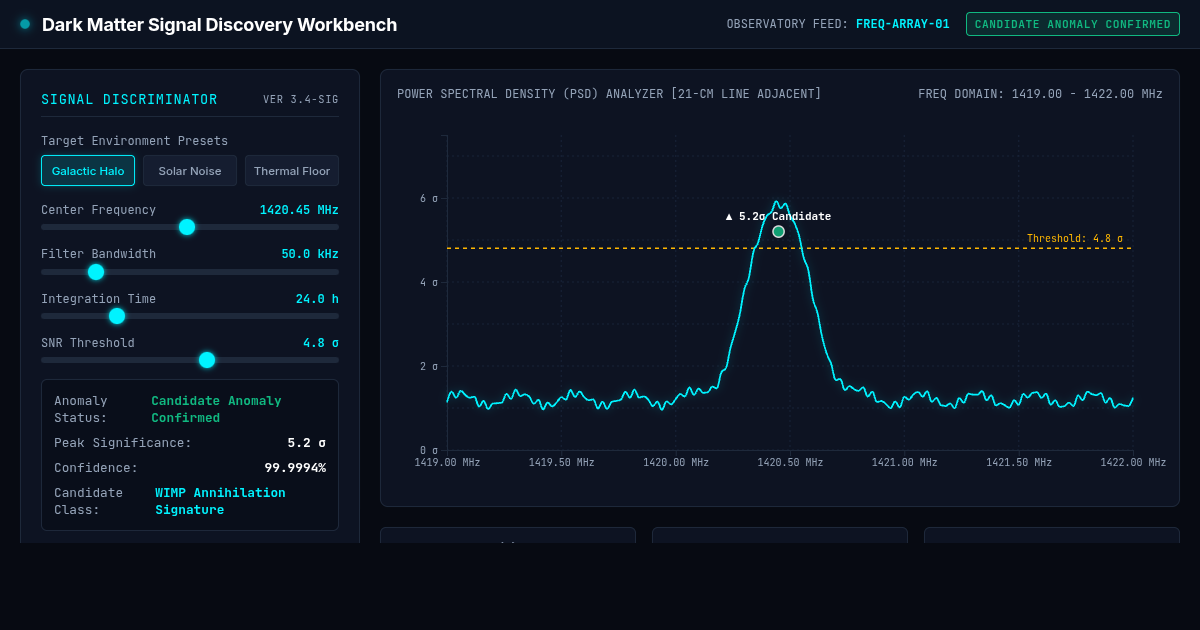Viewport: 1200px width, 630px height.
Task: Click the SNR Threshold slider handle
Action: 207,360
